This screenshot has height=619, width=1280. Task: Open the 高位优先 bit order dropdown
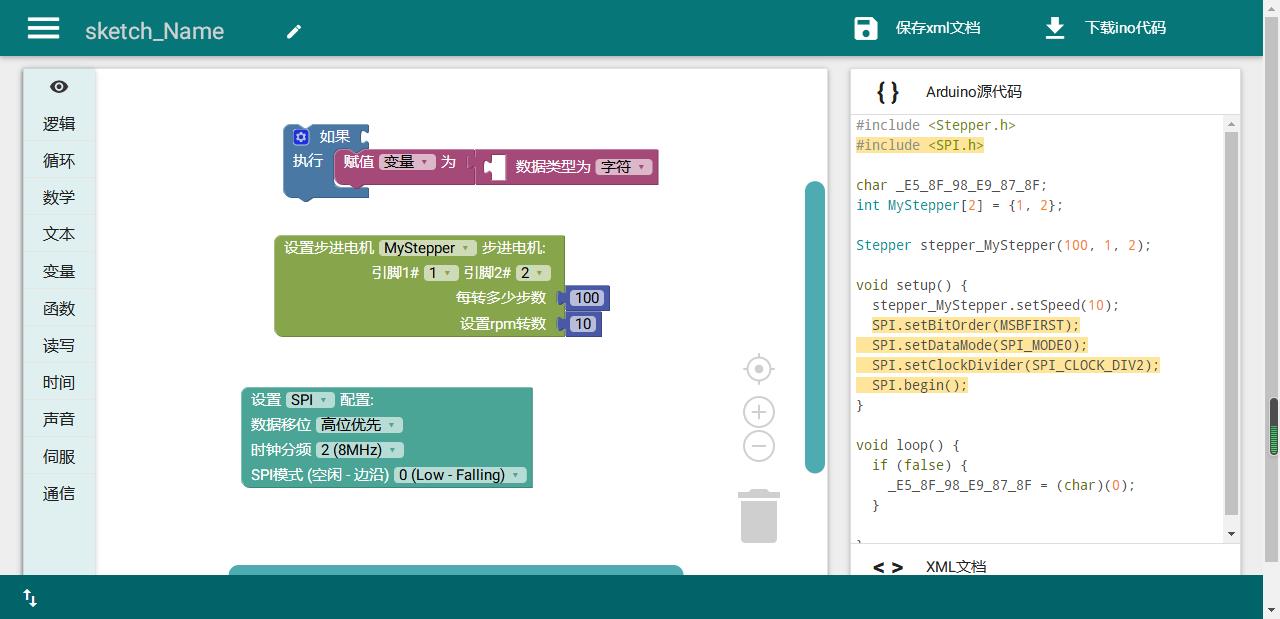pos(360,425)
